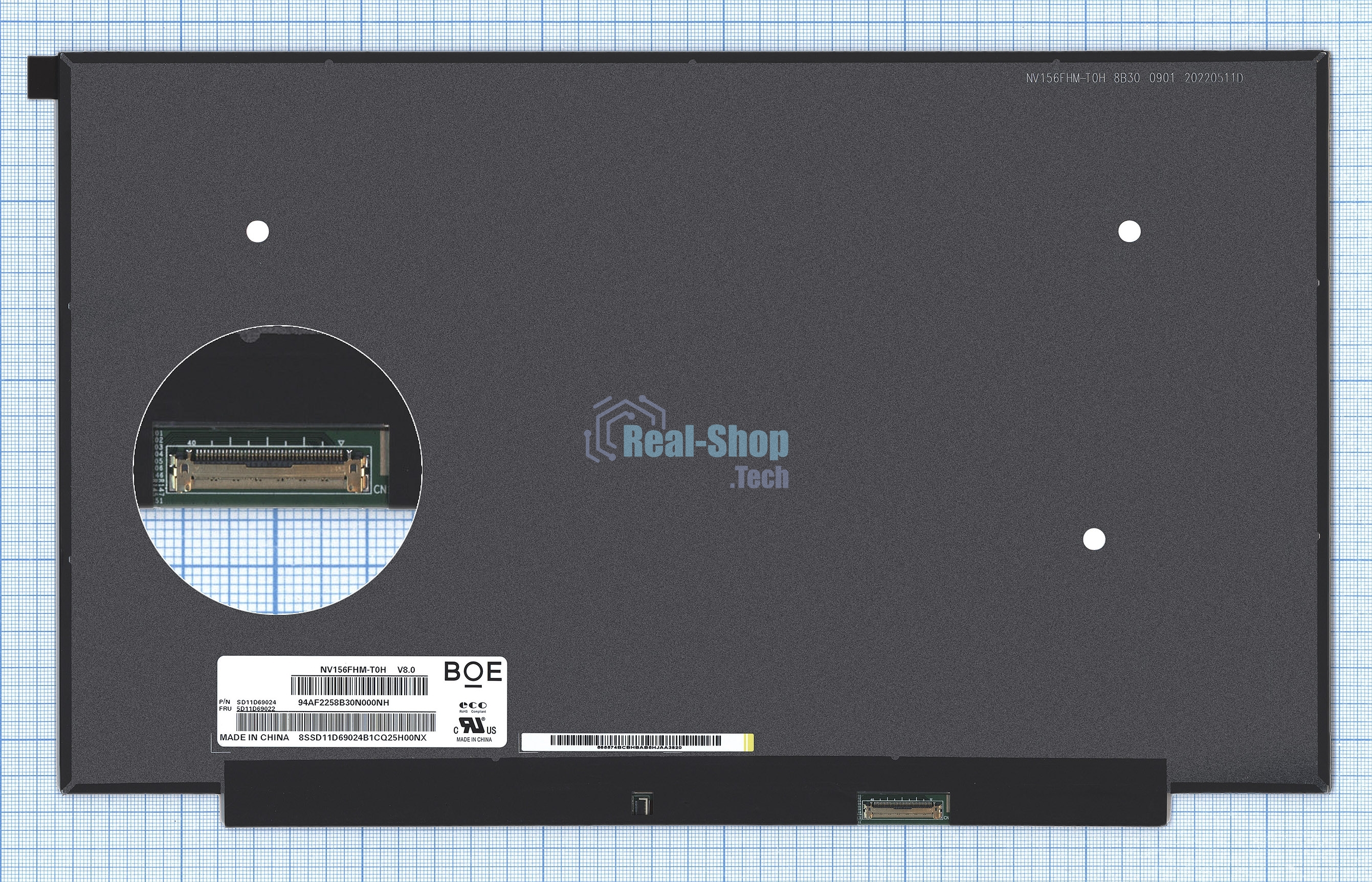Click the .Tech watermark text

click(759, 478)
